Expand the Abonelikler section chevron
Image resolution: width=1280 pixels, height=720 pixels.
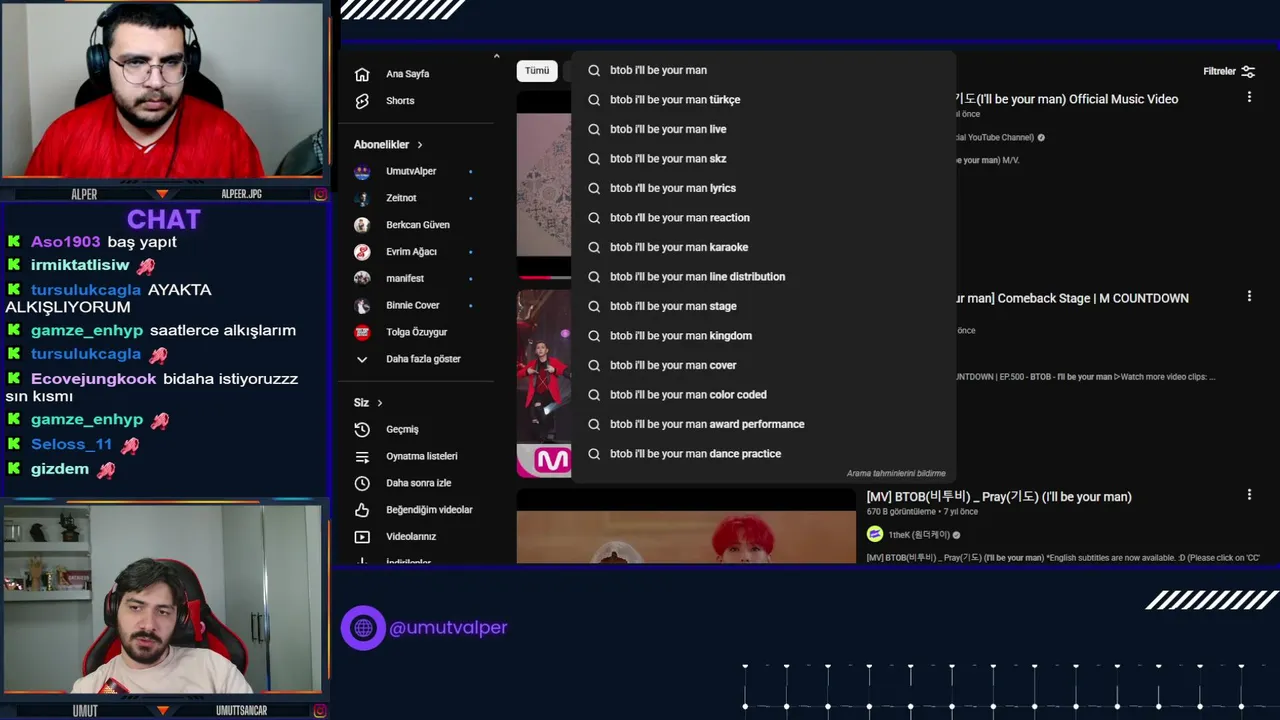click(420, 145)
